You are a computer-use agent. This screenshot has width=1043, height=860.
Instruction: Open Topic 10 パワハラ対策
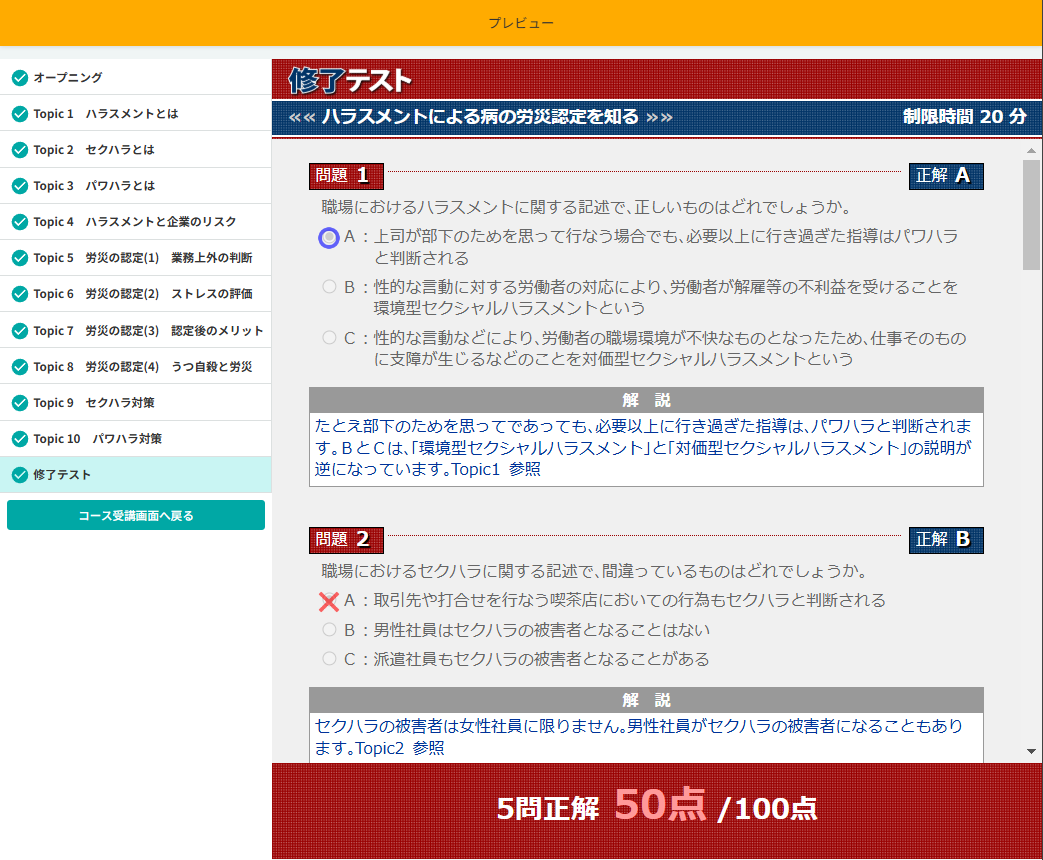tap(136, 438)
